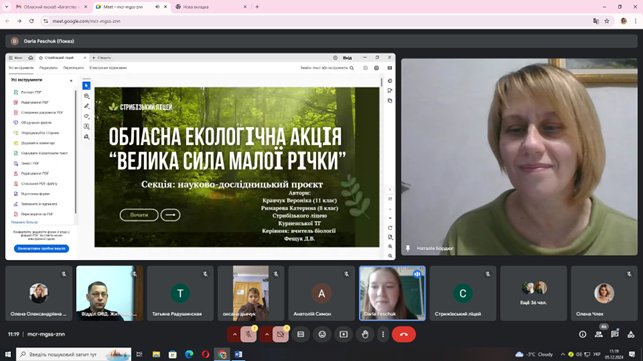643x361 pixels.
Task: Show hidden system tray icons chevron
Action: tap(563, 354)
